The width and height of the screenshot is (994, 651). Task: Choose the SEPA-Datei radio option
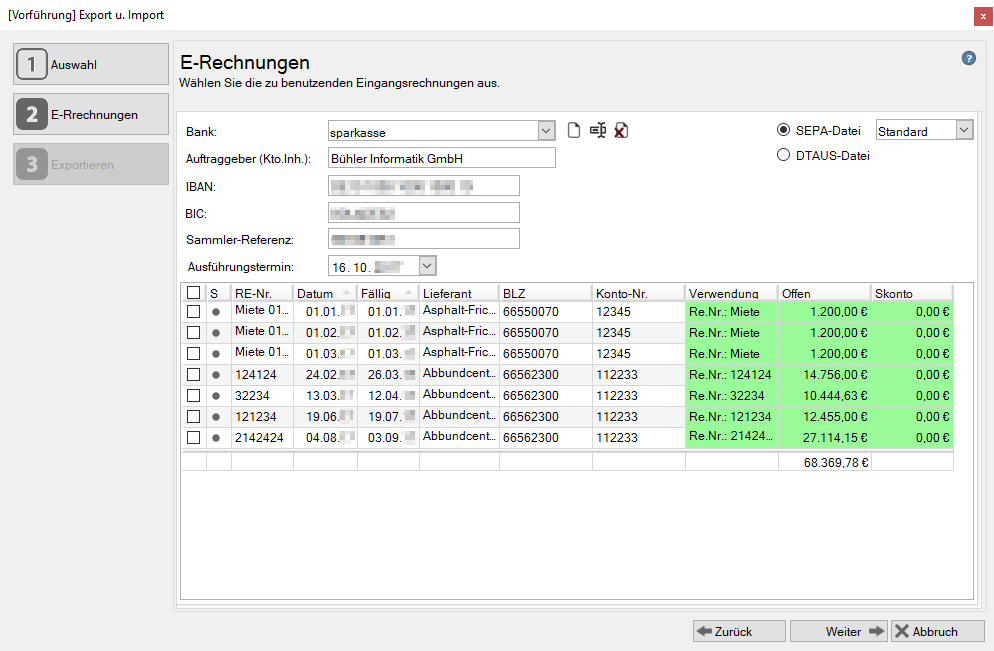point(784,130)
